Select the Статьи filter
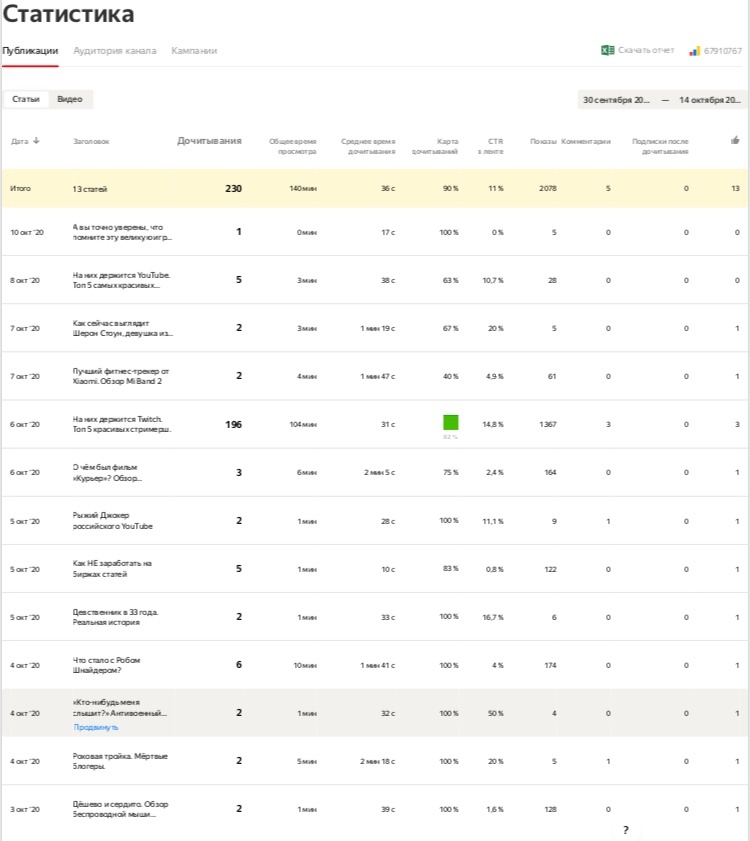 coord(26,99)
